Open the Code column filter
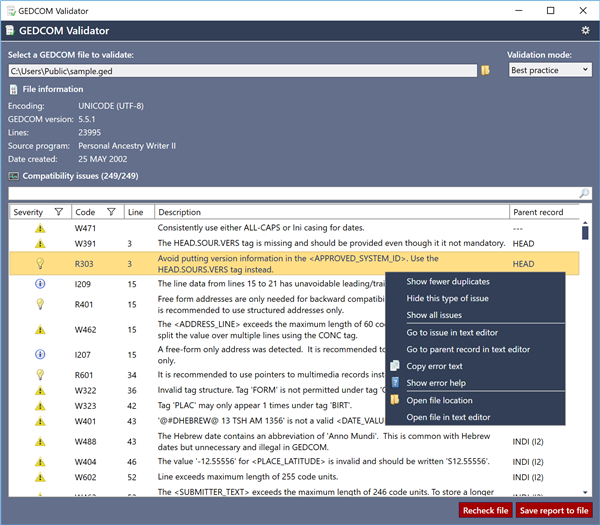Image resolution: width=600 pixels, height=525 pixels. point(111,212)
